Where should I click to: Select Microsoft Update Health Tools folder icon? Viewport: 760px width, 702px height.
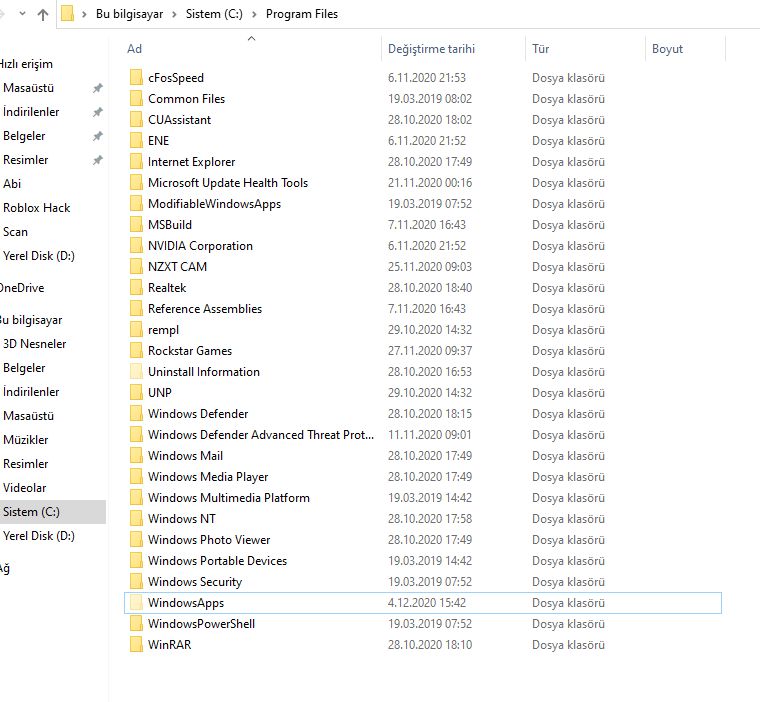click(x=136, y=183)
